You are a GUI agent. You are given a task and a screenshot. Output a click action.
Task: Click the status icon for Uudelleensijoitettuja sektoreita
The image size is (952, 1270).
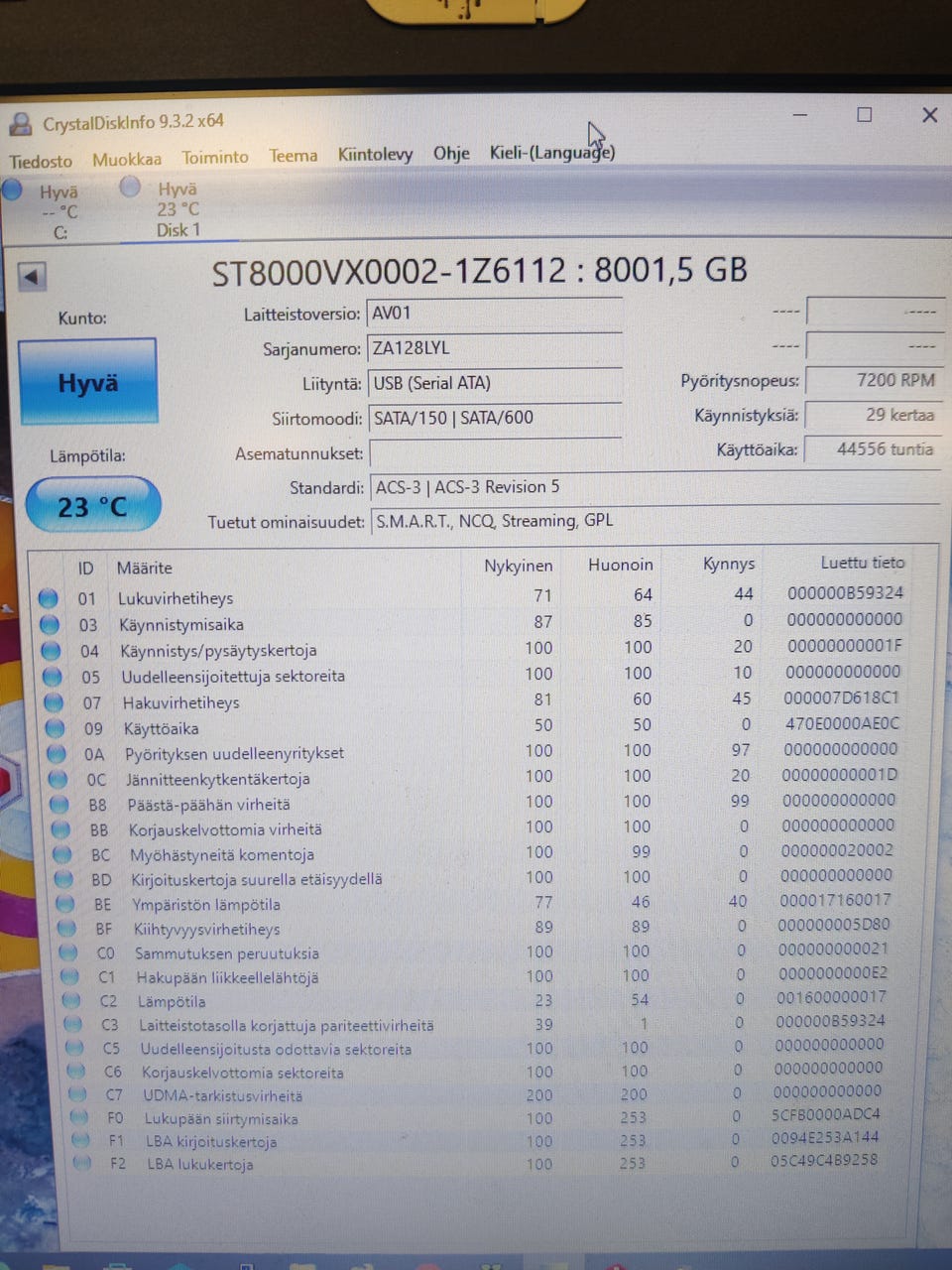coord(54,677)
